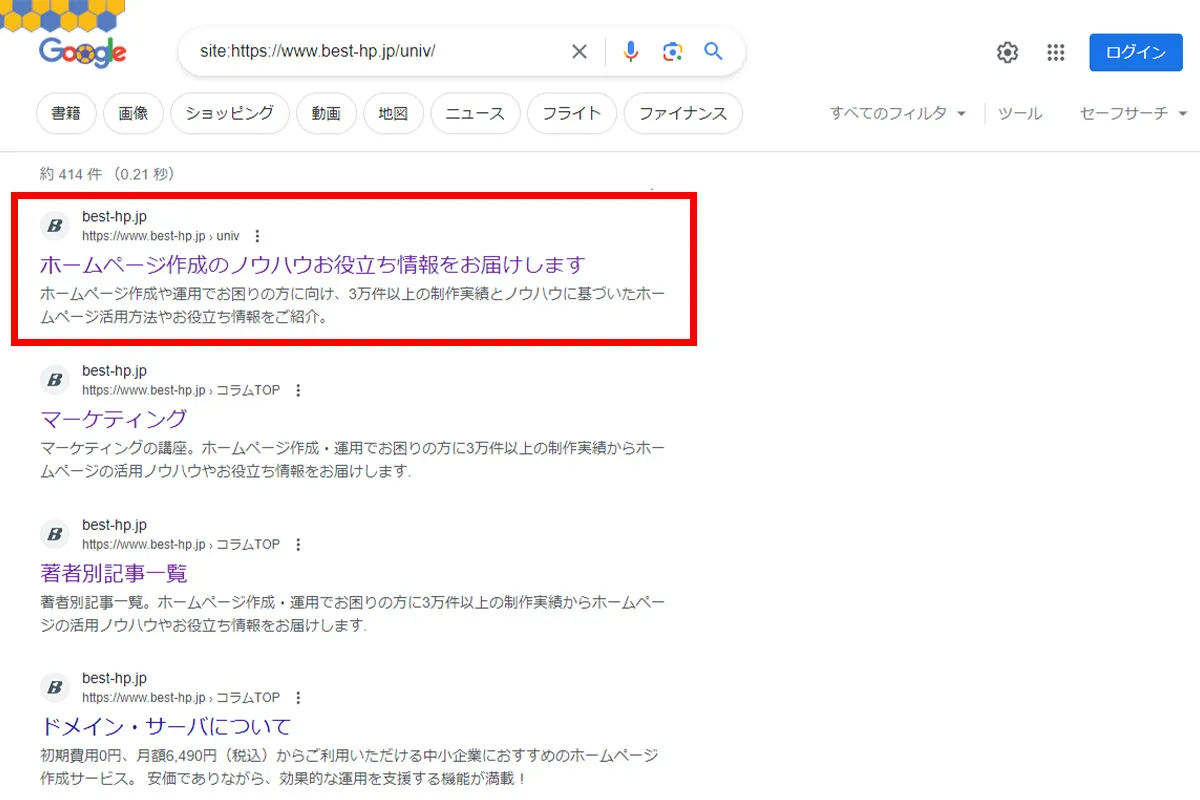Open the three-dot menu next to マーケティング result
Viewport: 1200px width, 800px height.
pyautogui.click(x=298, y=390)
